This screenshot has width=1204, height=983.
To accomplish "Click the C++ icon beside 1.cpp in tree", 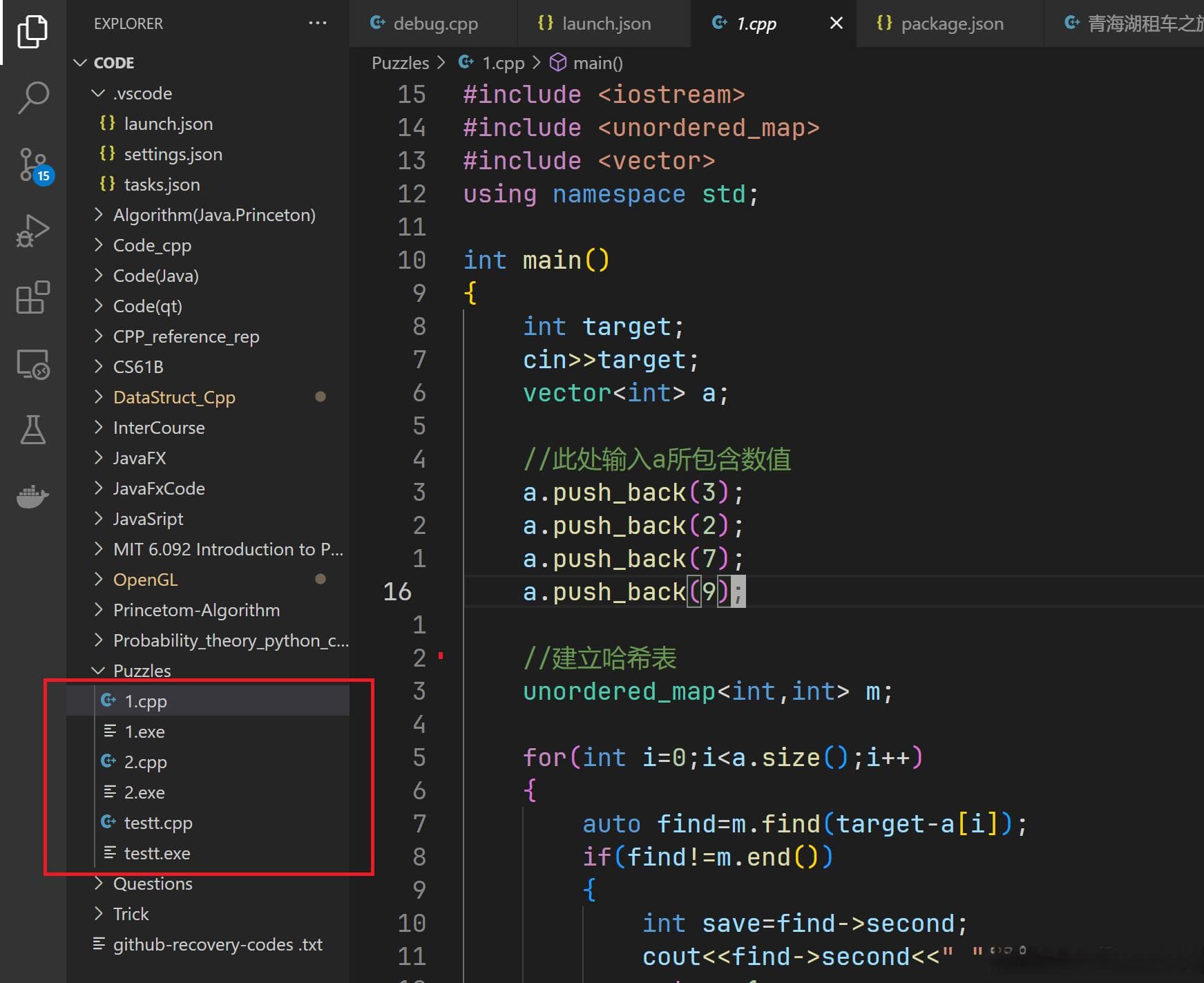I will coord(108,700).
